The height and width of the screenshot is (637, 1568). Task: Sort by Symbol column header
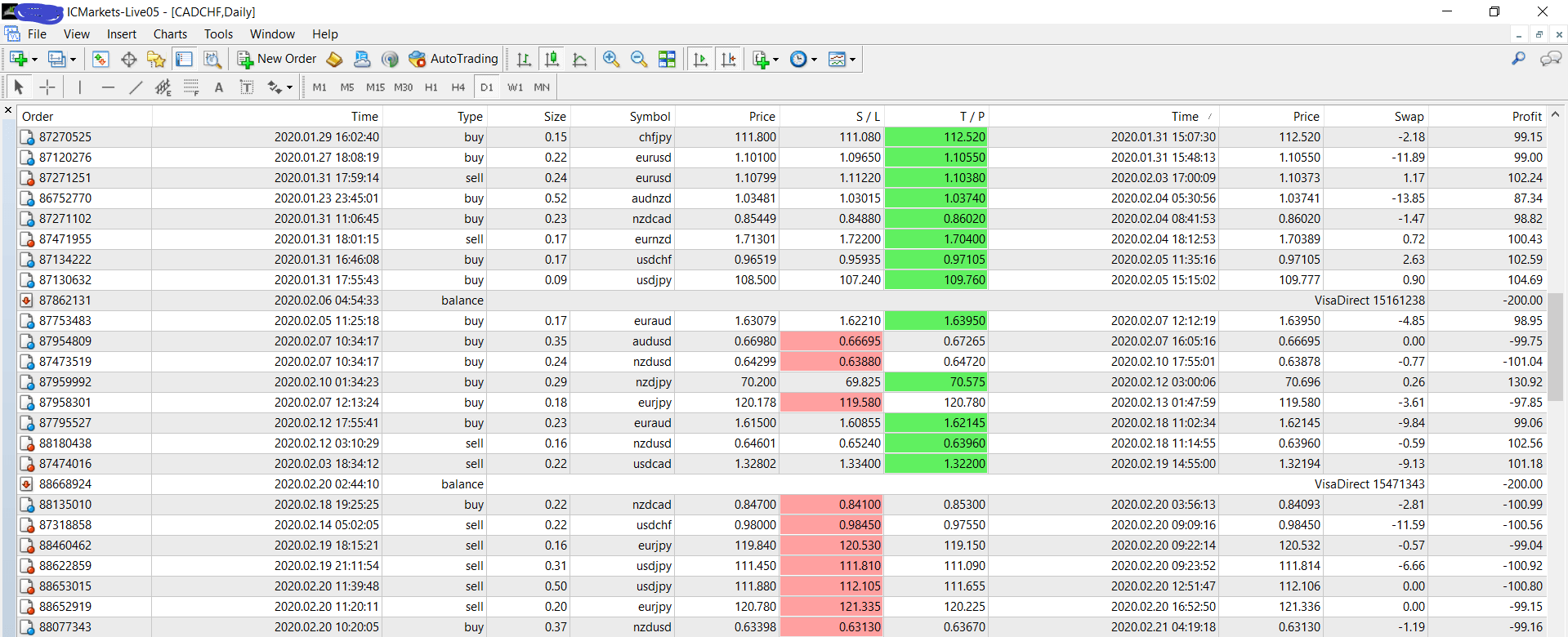click(622, 117)
